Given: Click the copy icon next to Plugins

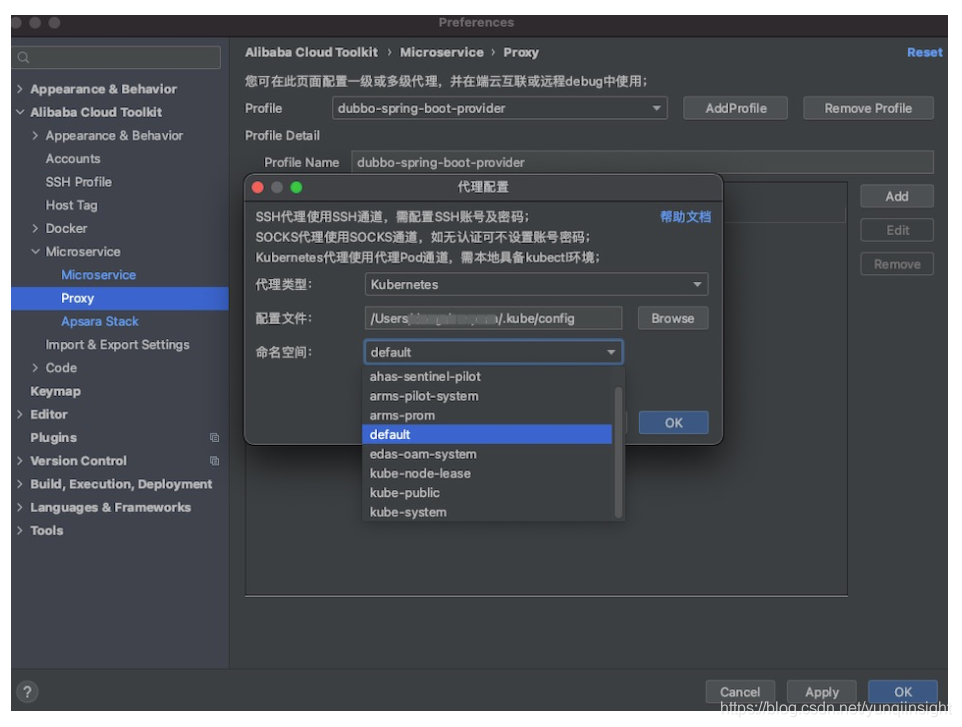Looking at the screenshot, I should (x=214, y=437).
